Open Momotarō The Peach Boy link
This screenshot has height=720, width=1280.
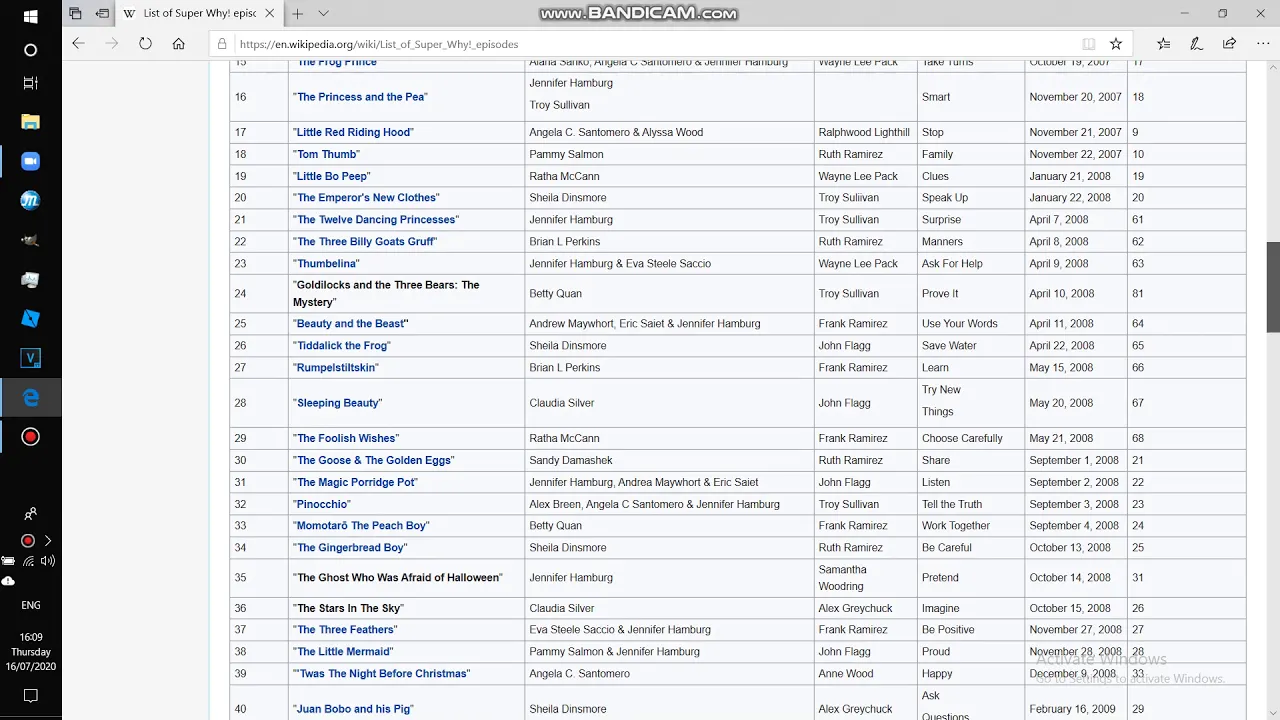[361, 526]
